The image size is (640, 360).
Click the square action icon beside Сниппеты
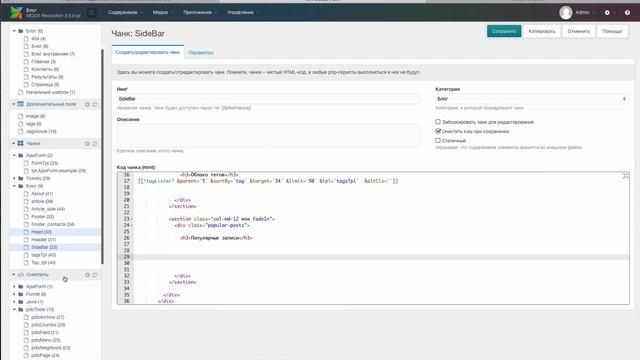pyautogui.click(x=95, y=275)
